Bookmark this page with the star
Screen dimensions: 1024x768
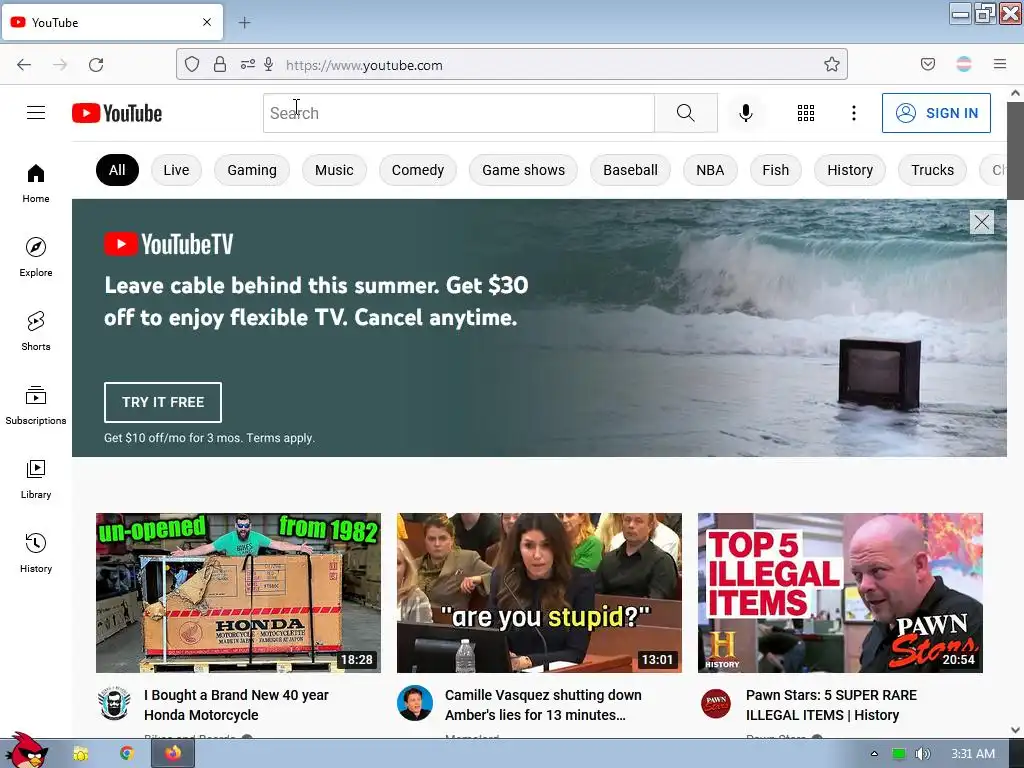pos(831,64)
